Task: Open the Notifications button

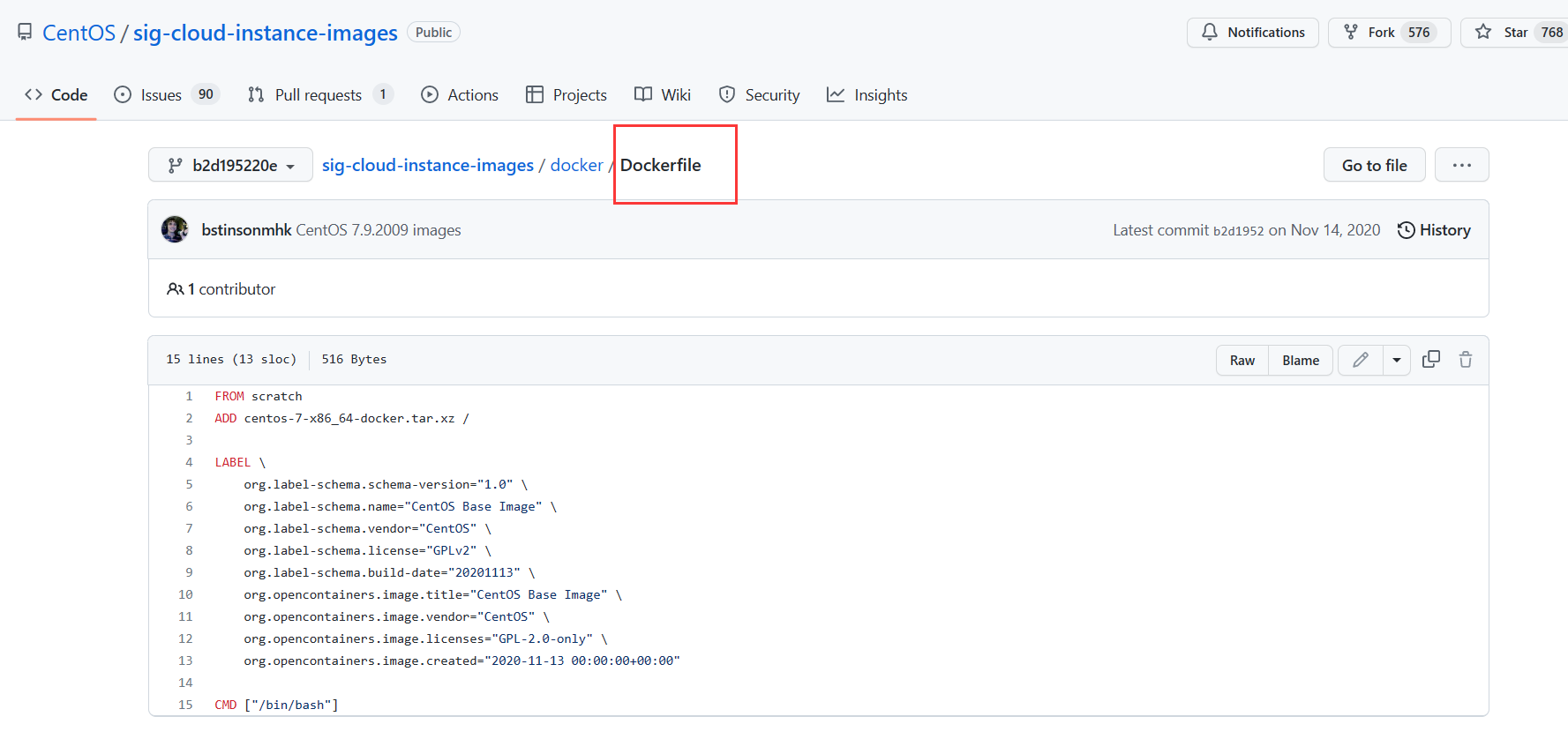Action: [x=1252, y=33]
